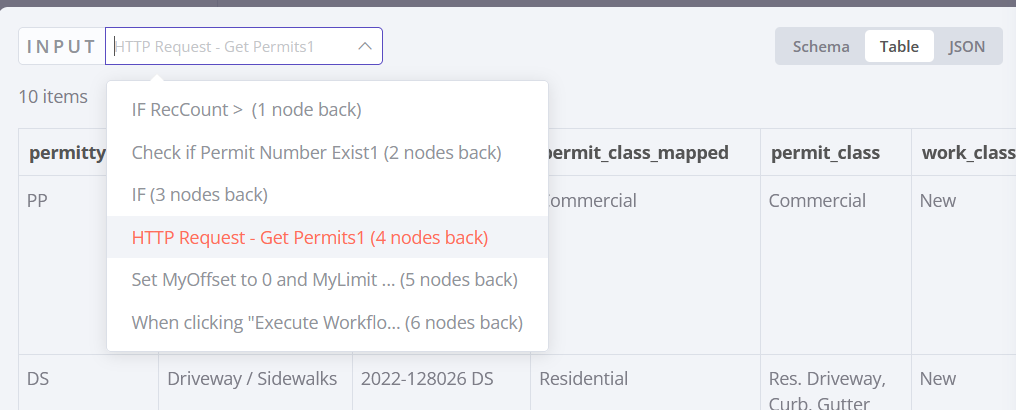Click the 'Driveway / Sidewalks' cell
Image resolution: width=1016 pixels, height=410 pixels.
click(x=252, y=379)
